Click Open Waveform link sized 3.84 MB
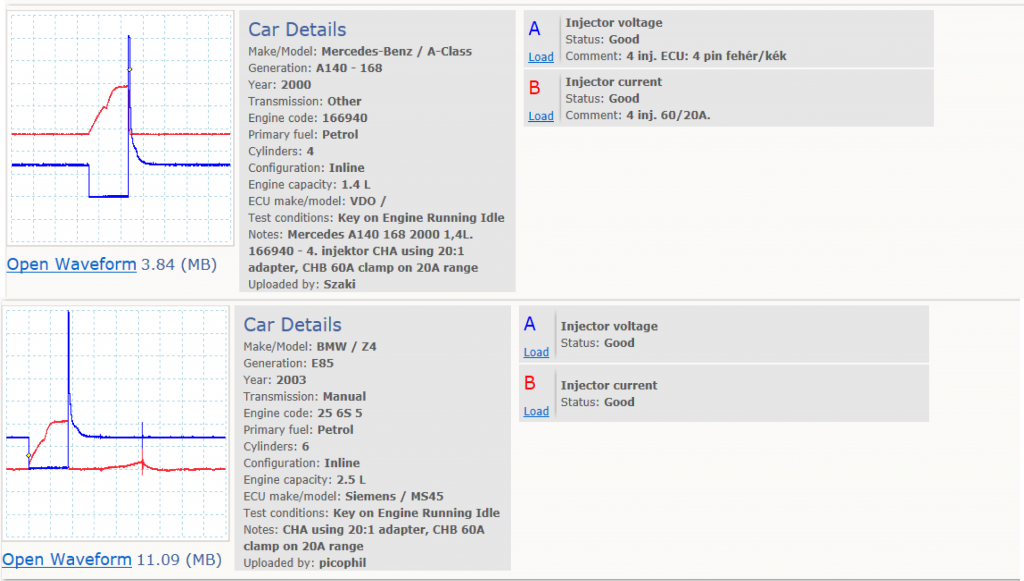Screen dimensions: 1024x581 [x=71, y=264]
